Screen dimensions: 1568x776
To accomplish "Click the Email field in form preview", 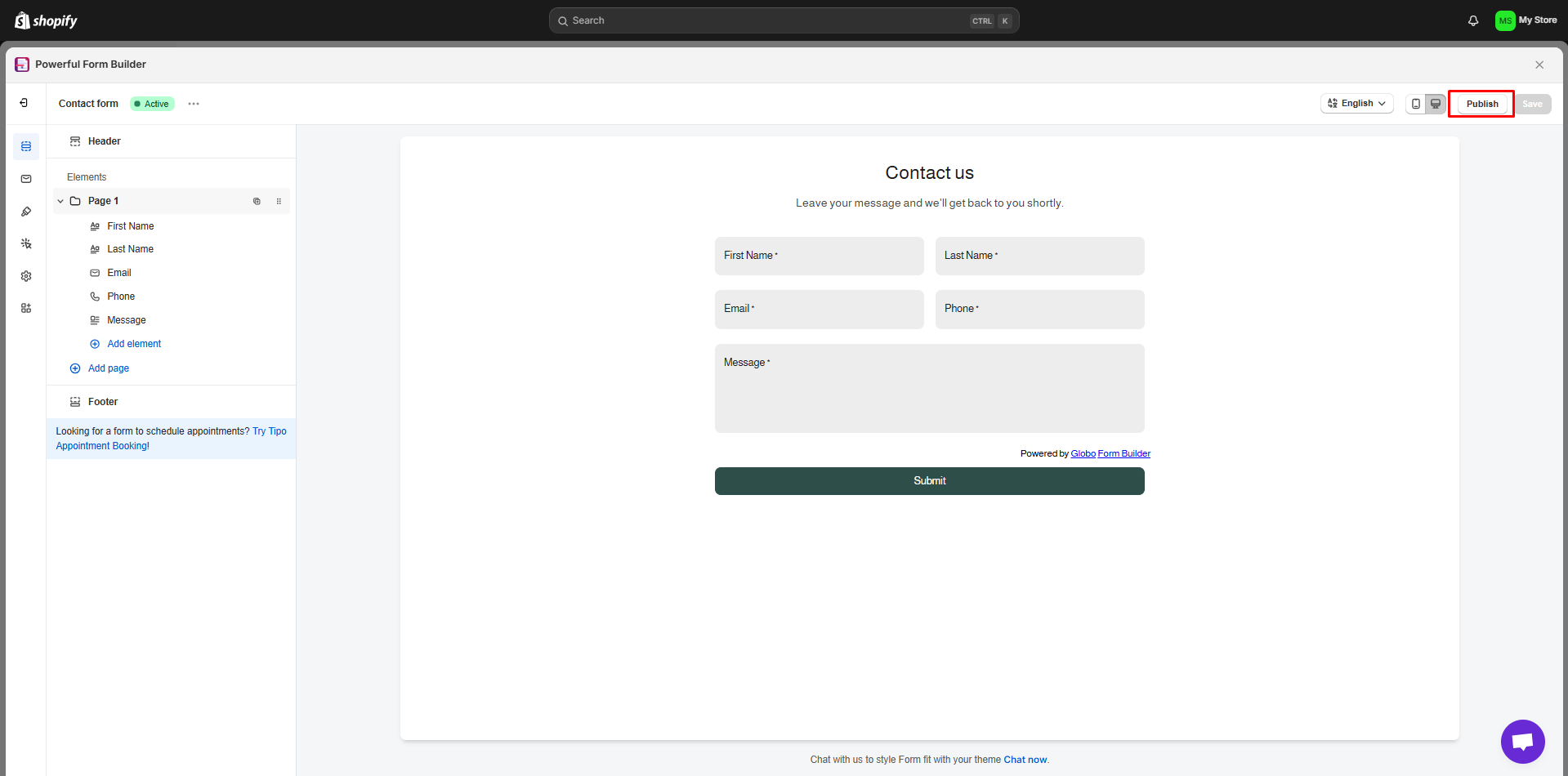I will click(819, 310).
